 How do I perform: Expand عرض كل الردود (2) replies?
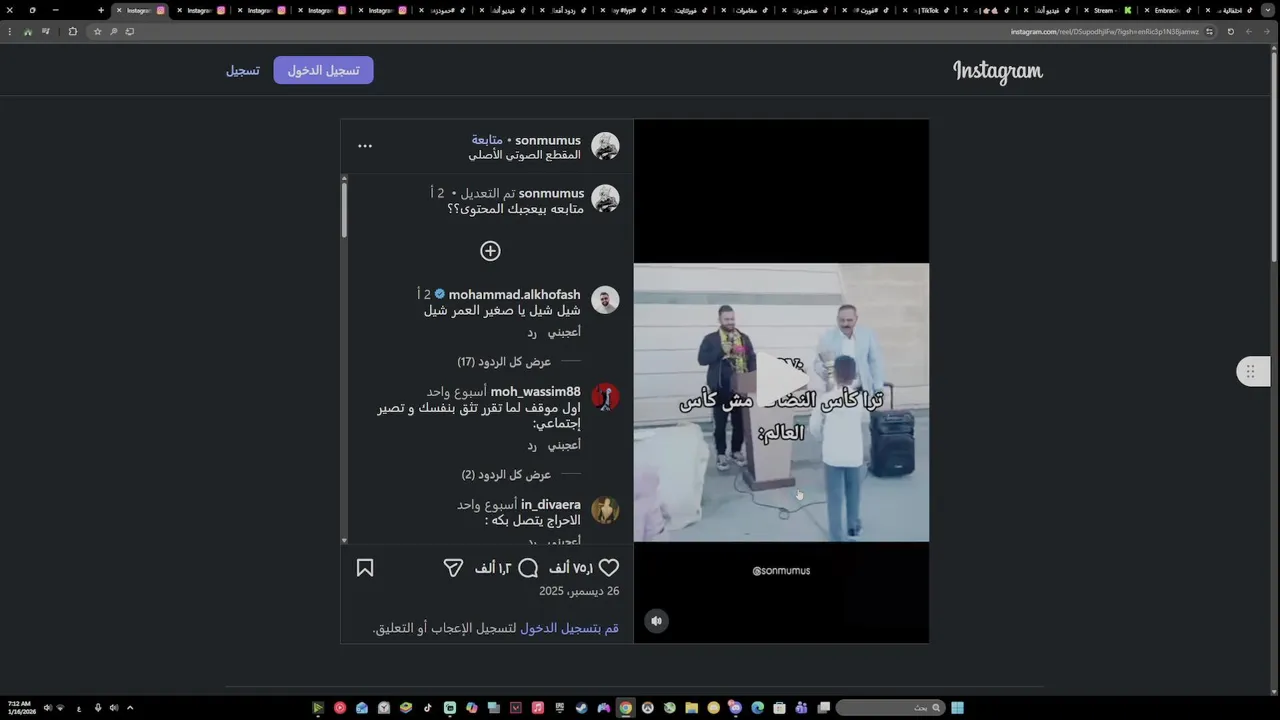click(x=506, y=475)
